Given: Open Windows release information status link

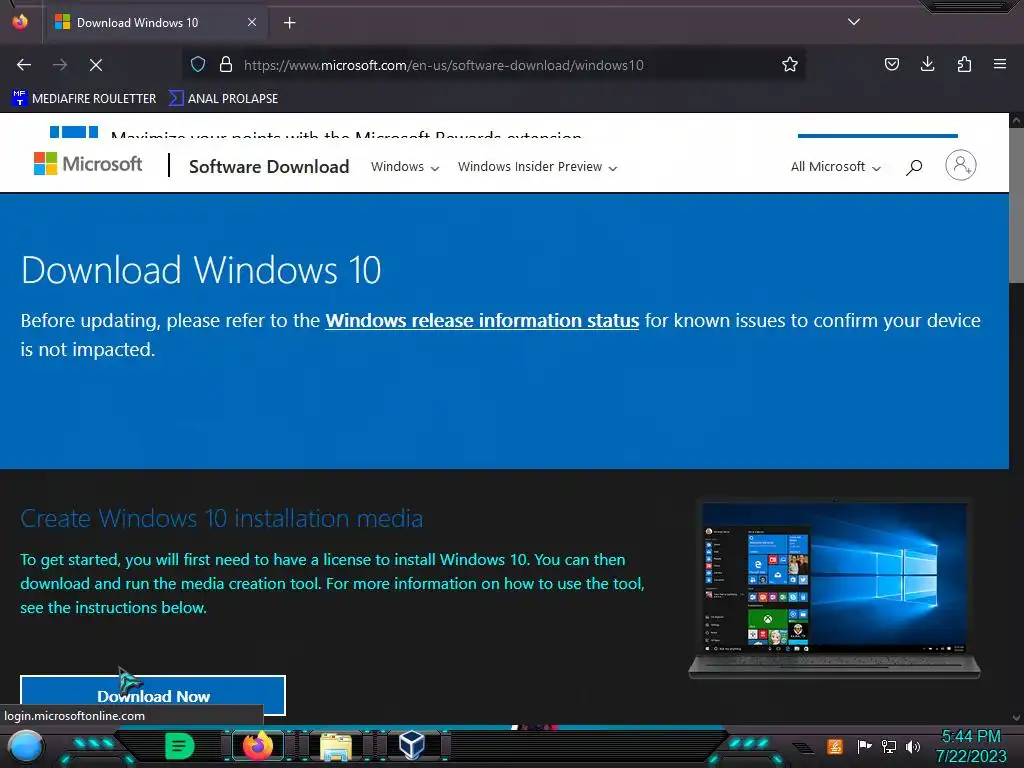Looking at the screenshot, I should 482,321.
